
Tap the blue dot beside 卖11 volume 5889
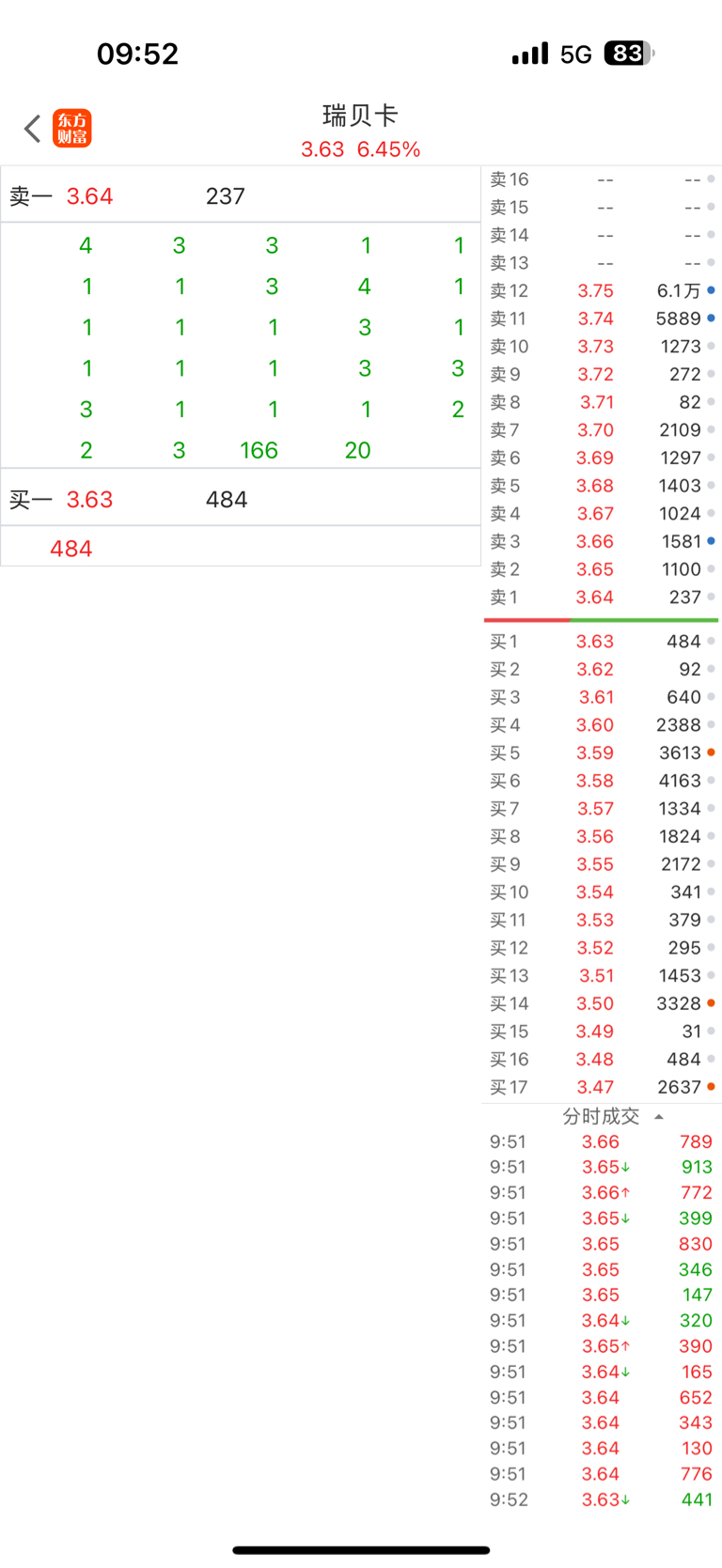tap(712, 318)
